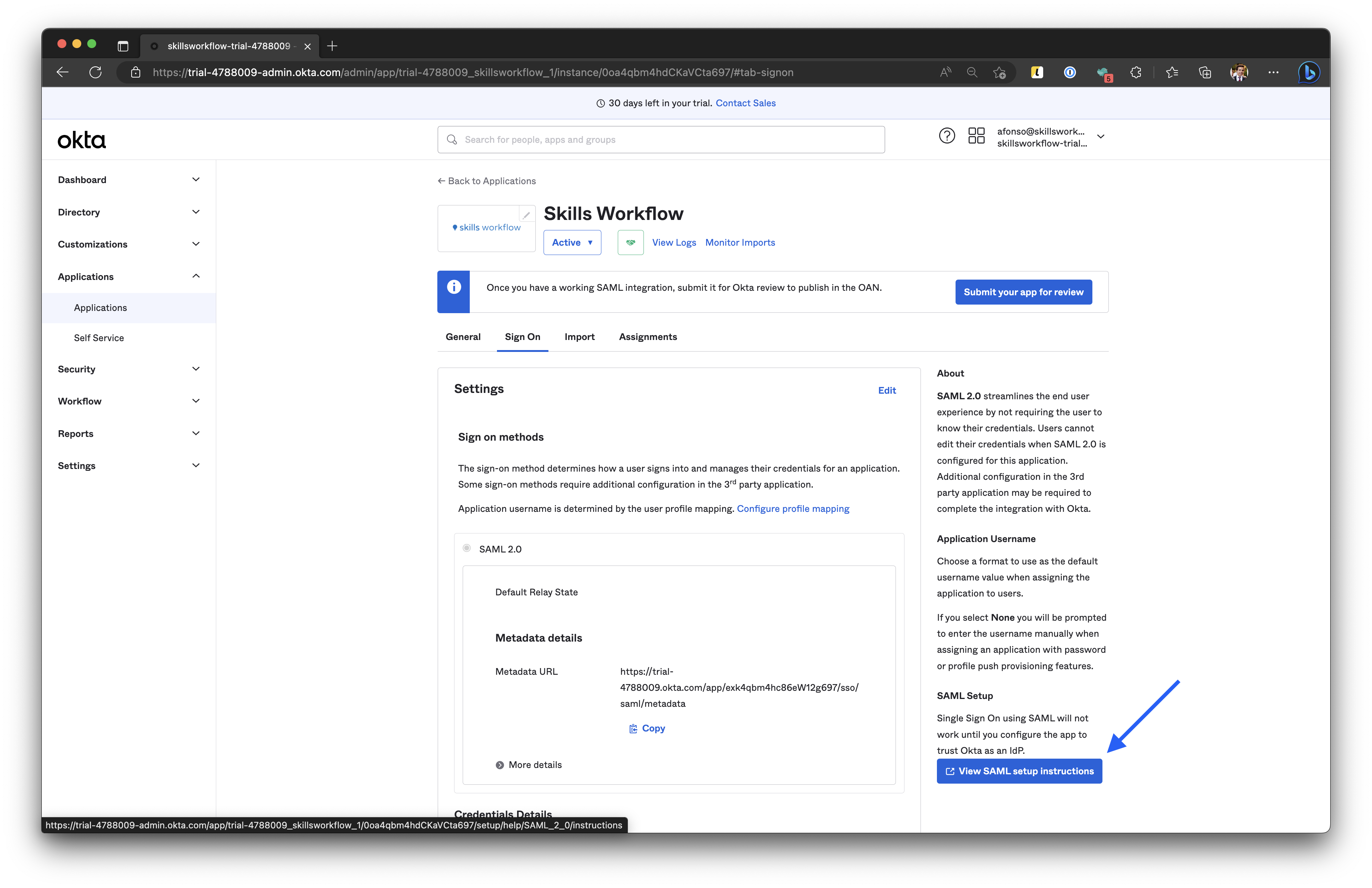Viewport: 1372px width, 888px height.
Task: Open the Okta apps grid icon
Action: coord(976,136)
